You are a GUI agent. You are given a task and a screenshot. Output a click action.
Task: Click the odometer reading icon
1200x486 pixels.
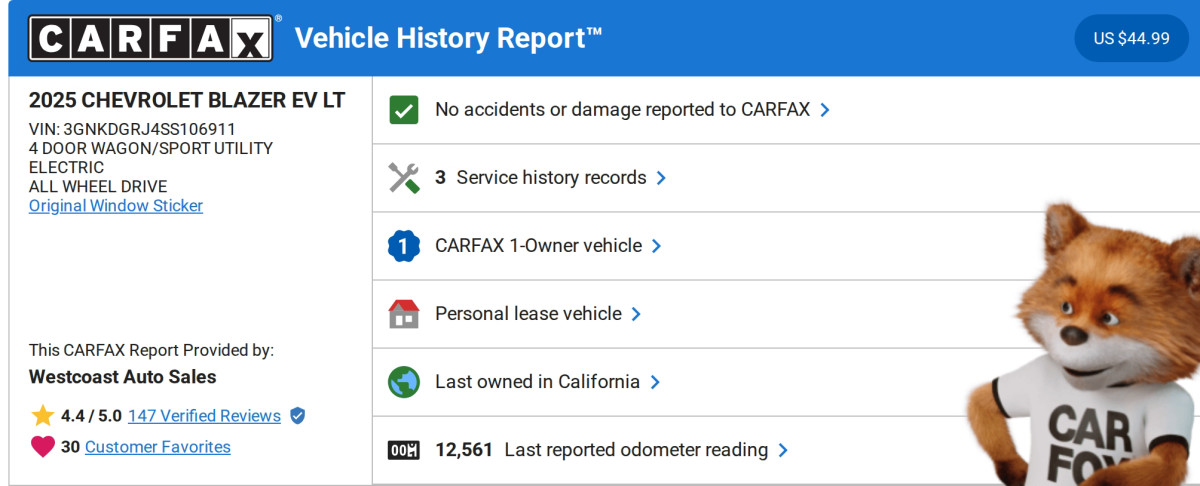tap(404, 450)
